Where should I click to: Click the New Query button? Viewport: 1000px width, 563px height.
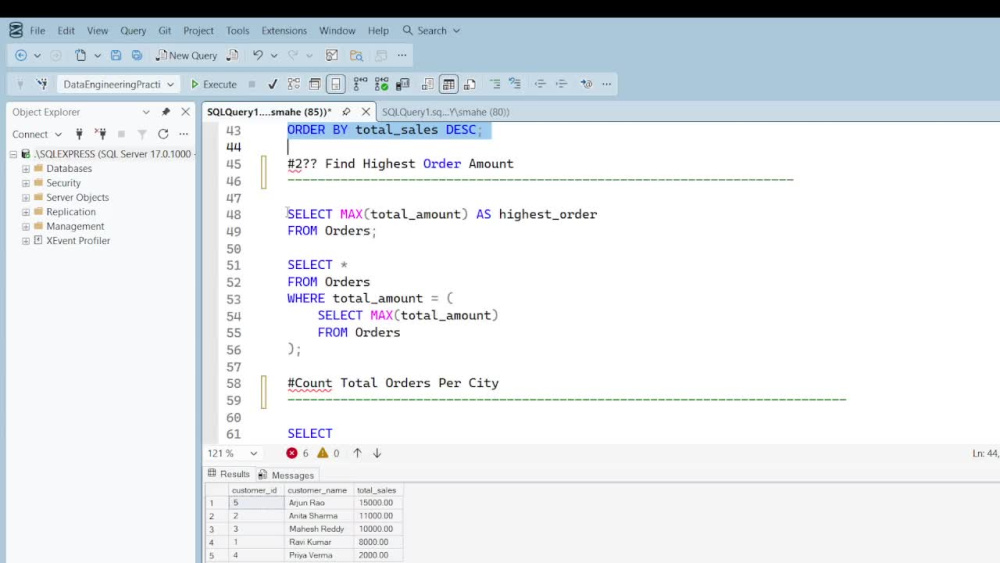click(186, 55)
